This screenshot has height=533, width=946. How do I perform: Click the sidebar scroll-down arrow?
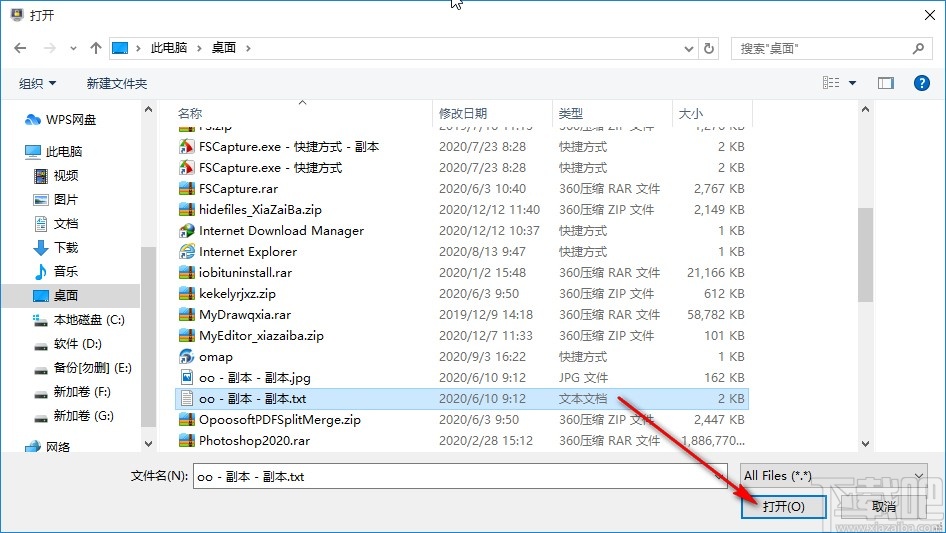pos(148,444)
